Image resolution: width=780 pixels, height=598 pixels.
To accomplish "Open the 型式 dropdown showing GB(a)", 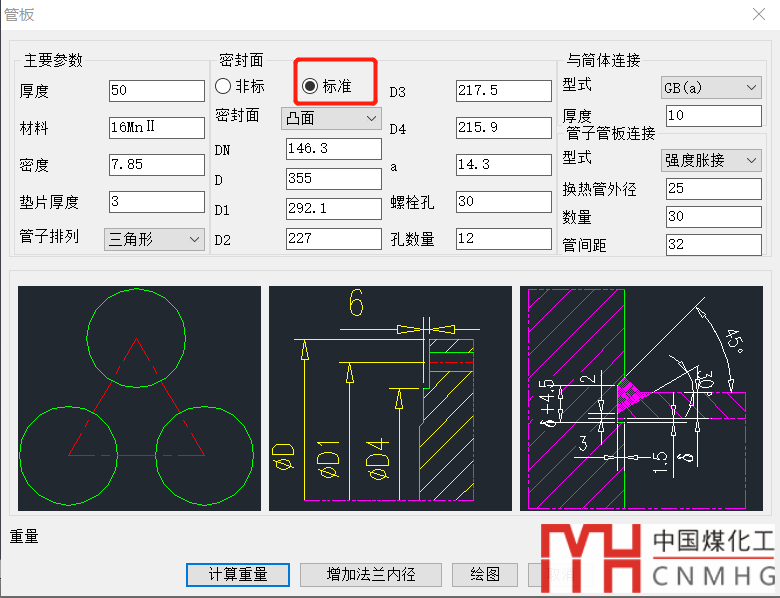I will [x=711, y=88].
